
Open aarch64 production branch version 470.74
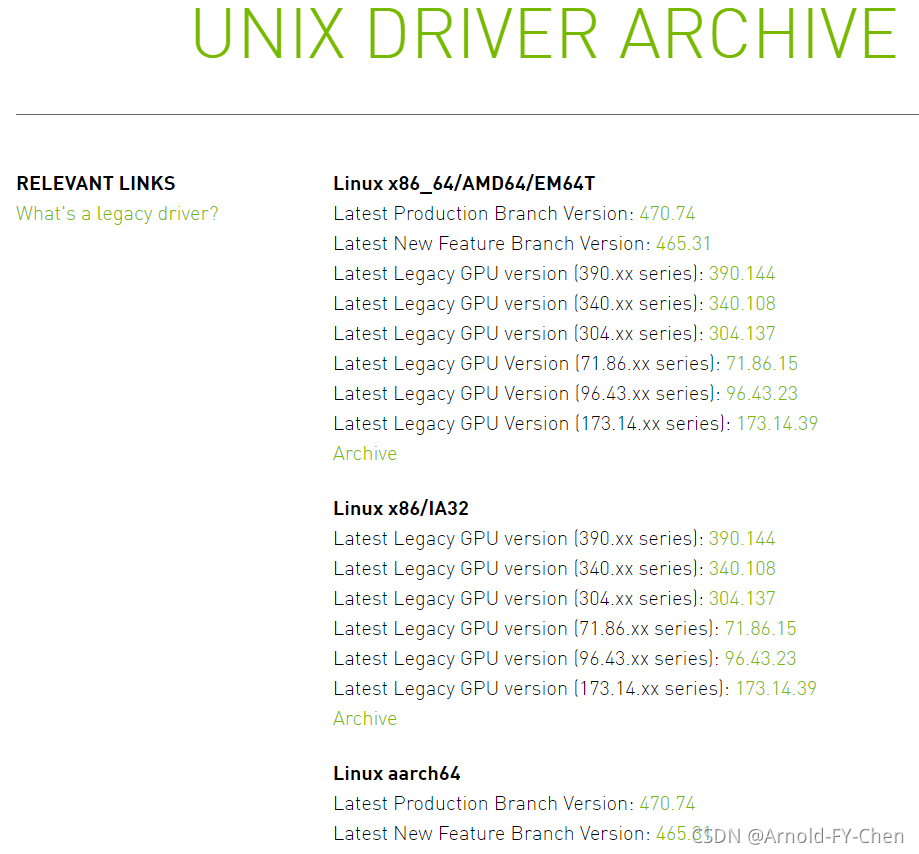[x=667, y=803]
